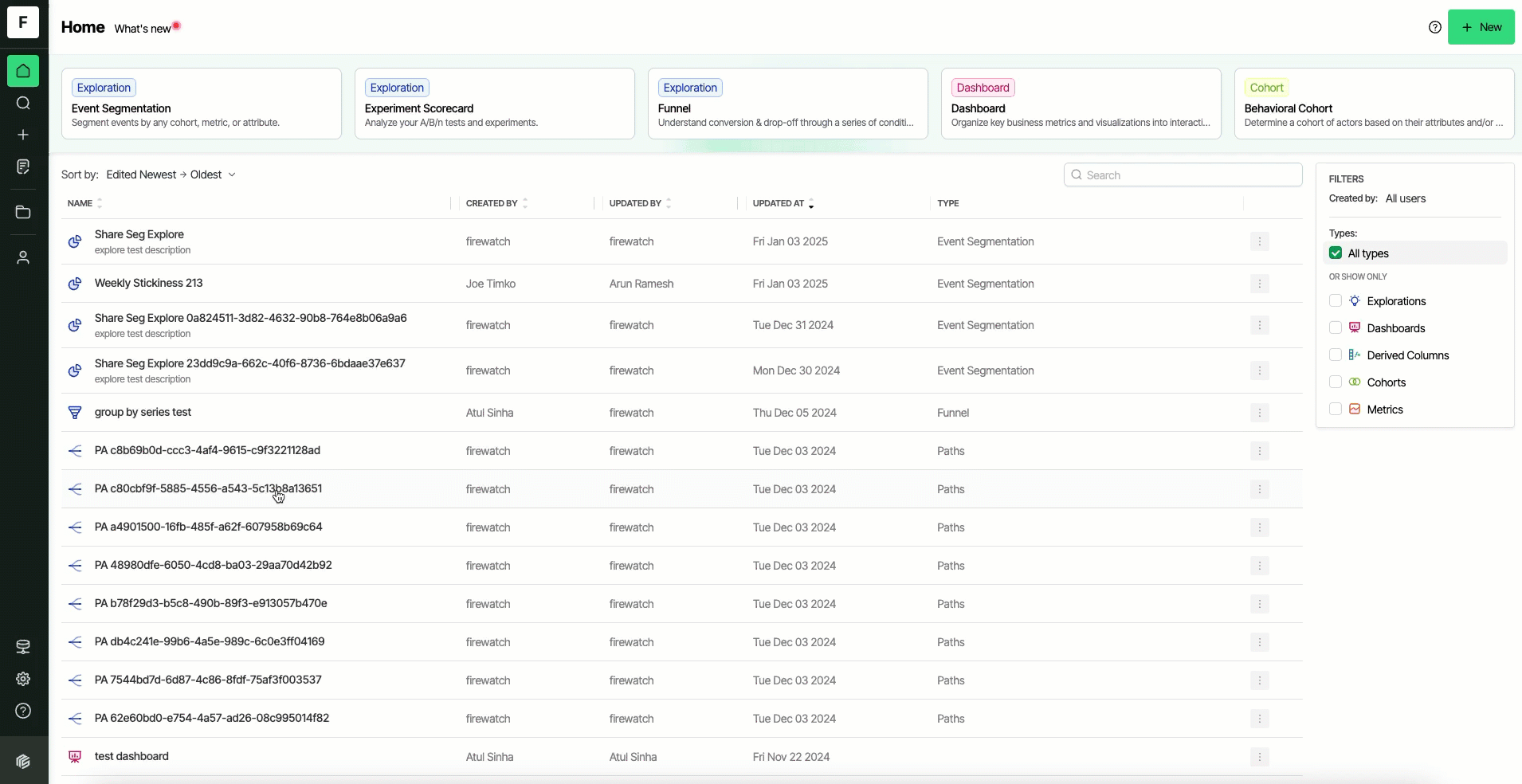Open the help question sidebar icon
Viewport: 1522px width, 784px height.
pos(23,711)
